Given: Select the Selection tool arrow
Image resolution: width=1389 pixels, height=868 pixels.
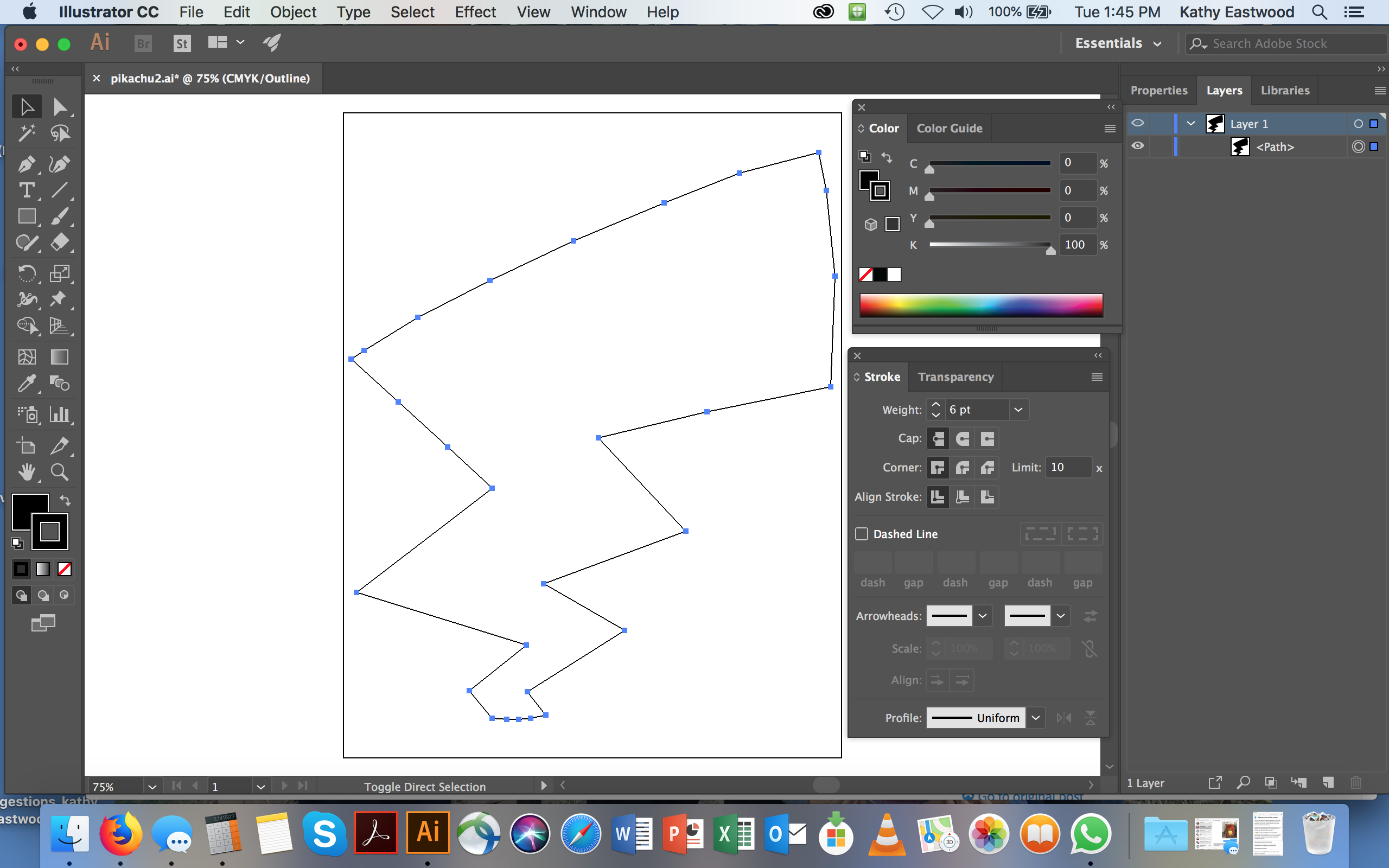Looking at the screenshot, I should point(27,107).
